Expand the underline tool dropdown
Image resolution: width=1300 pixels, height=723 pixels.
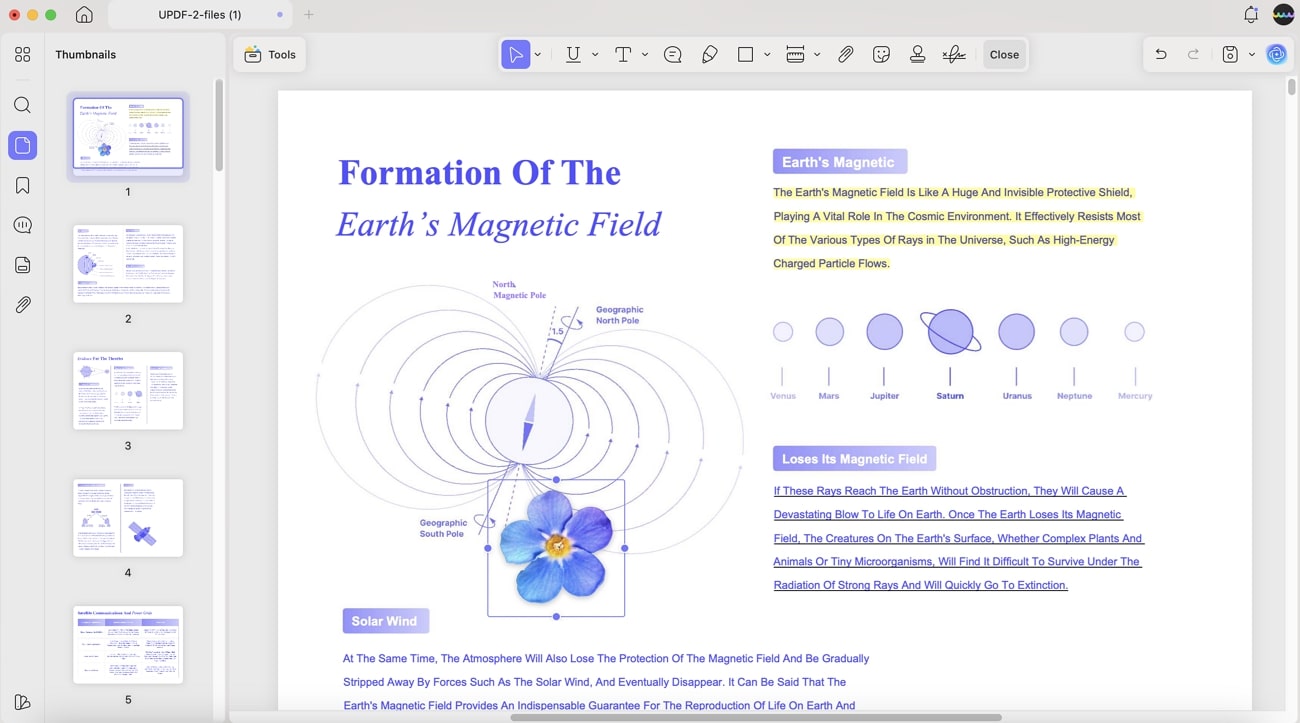point(595,55)
